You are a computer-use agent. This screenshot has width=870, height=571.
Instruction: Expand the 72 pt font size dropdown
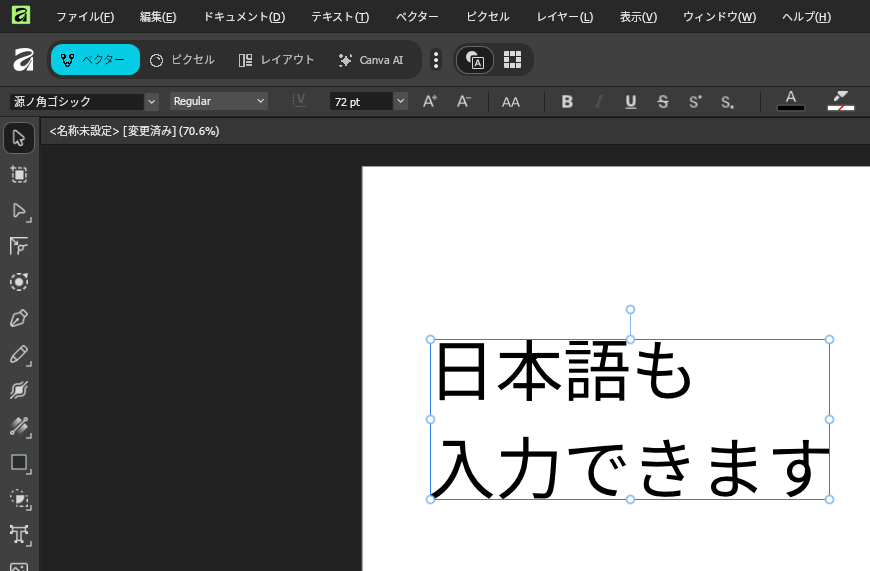point(400,102)
